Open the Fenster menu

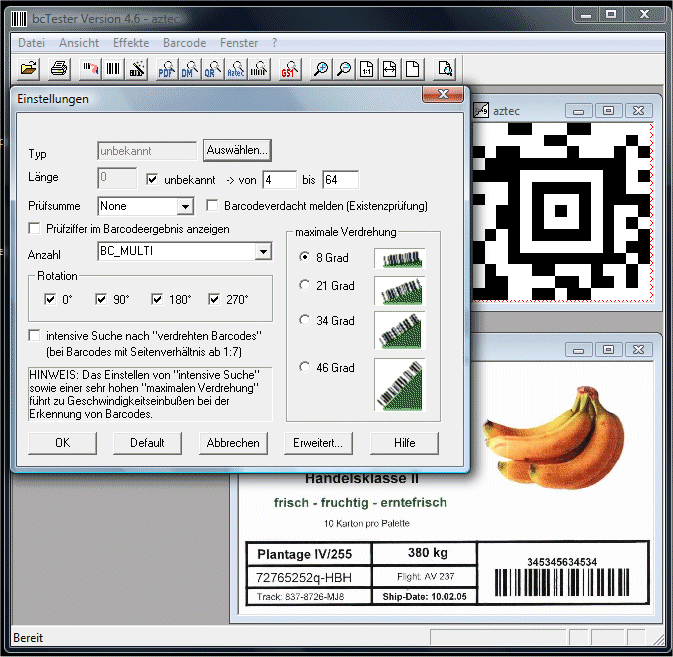tap(239, 43)
